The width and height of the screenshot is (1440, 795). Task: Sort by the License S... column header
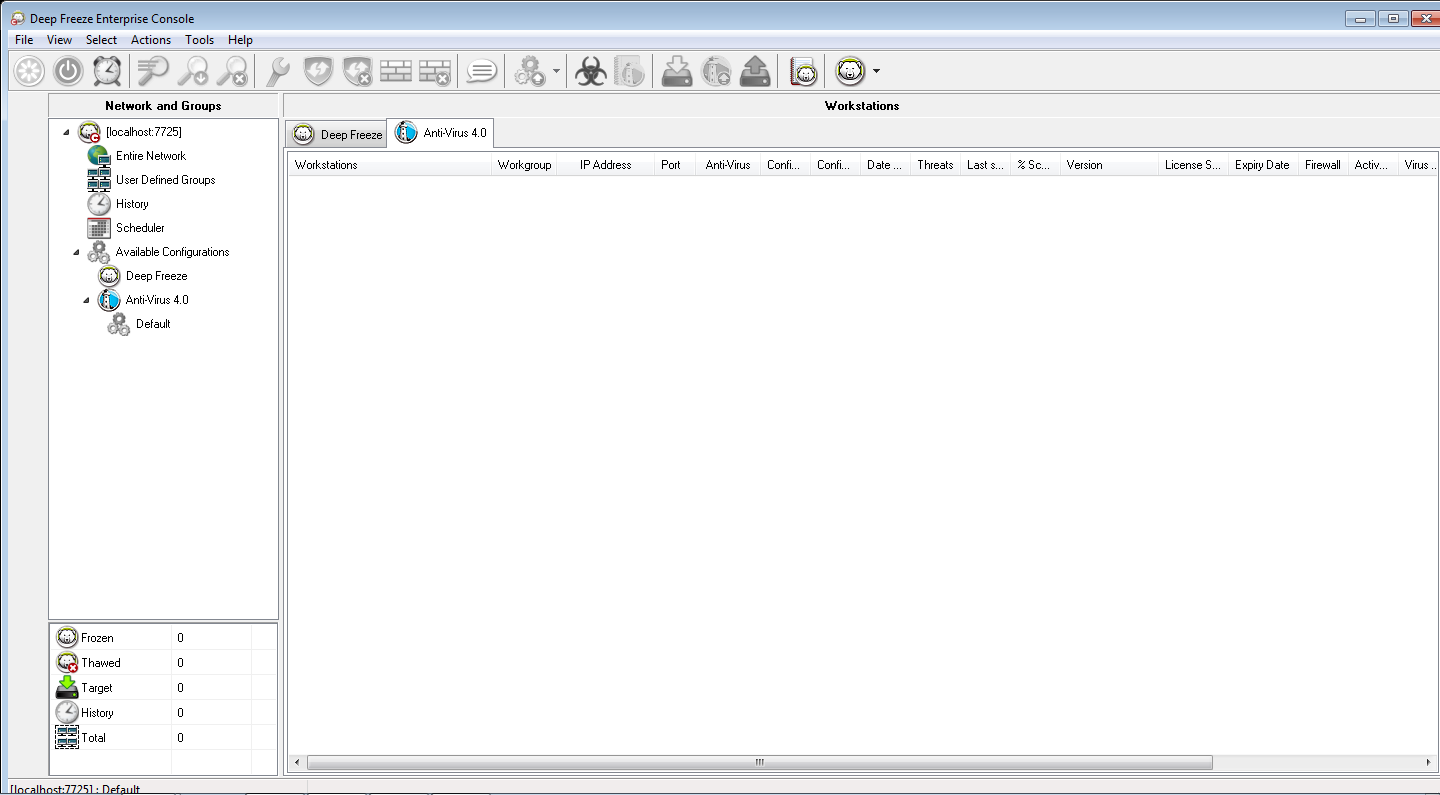[x=1193, y=165]
